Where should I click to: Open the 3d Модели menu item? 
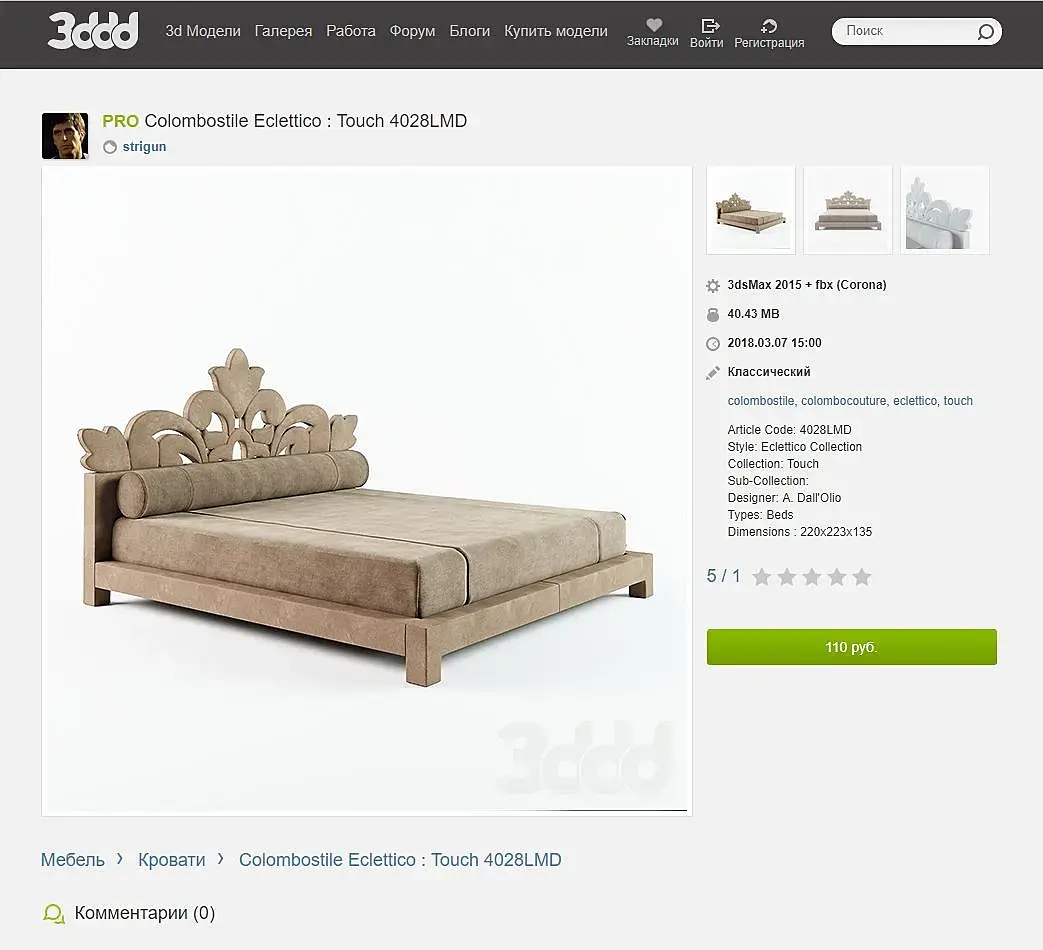[x=203, y=31]
